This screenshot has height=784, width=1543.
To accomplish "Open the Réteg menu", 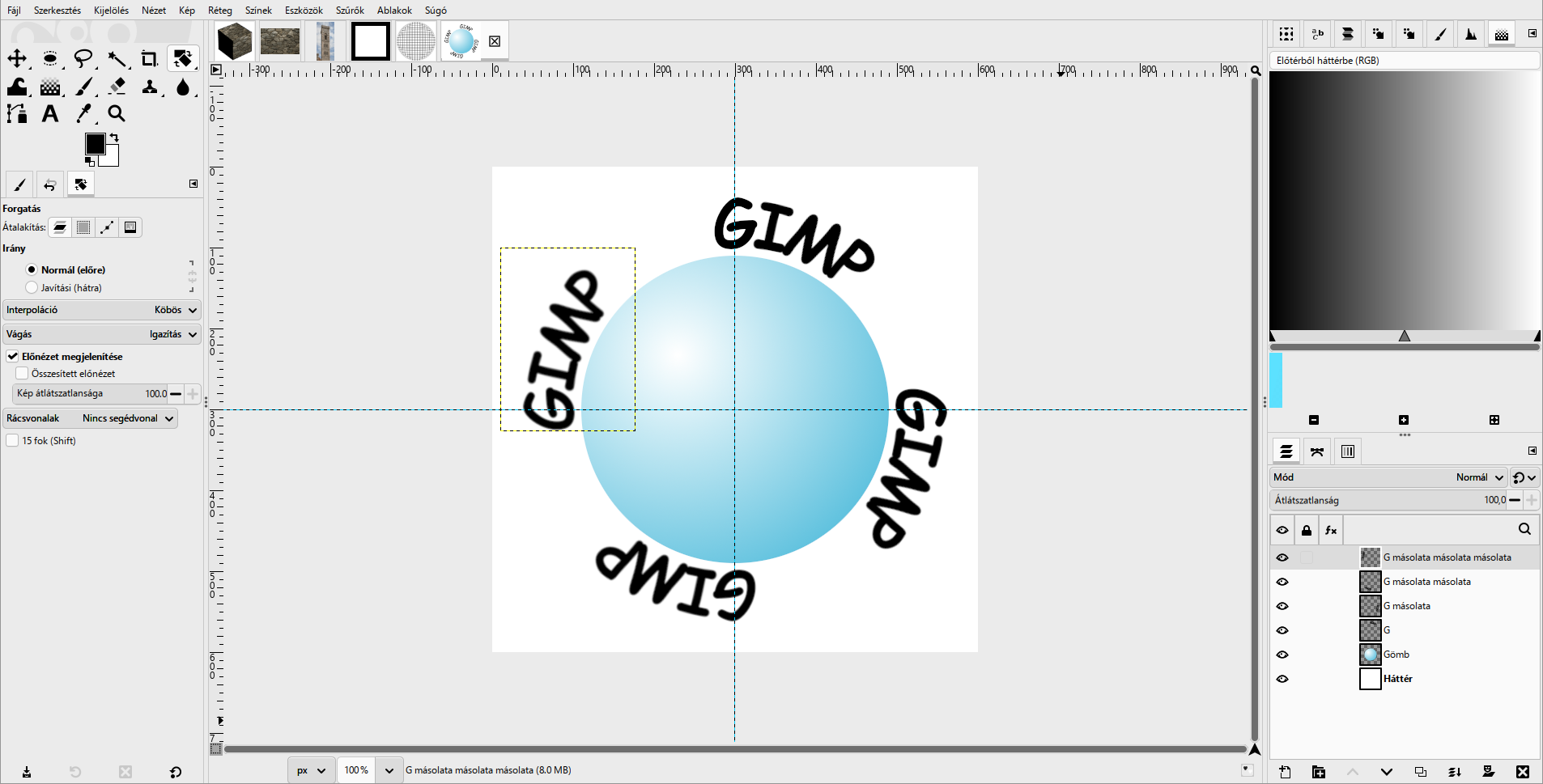I will 220,11.
